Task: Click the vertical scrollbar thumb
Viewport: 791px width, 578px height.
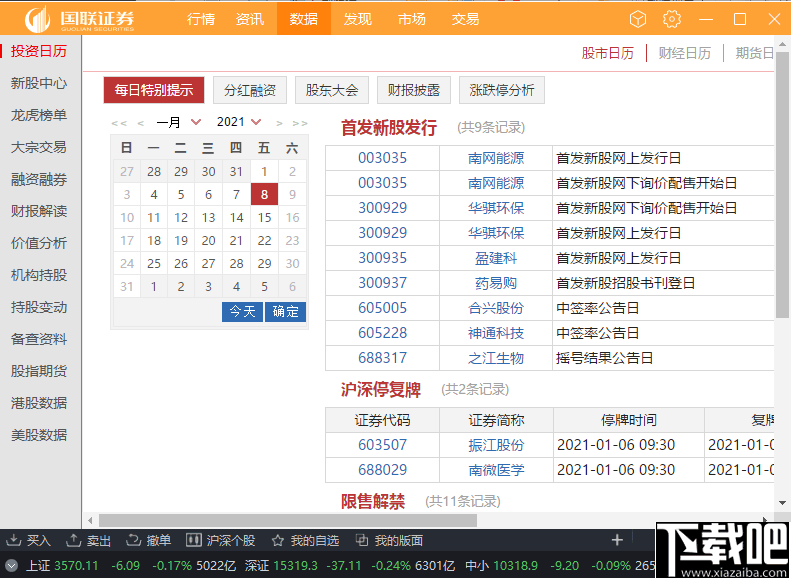Action: [x=782, y=185]
